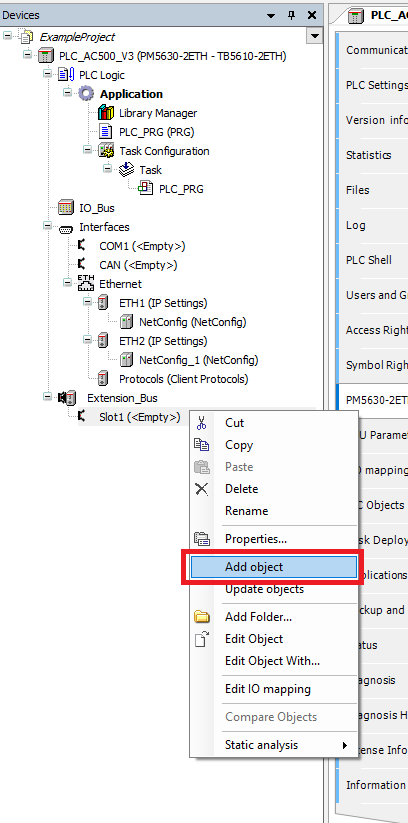Switch to the Statistics side tab
Screen dimensions: 408x823
pyautogui.click(x=369, y=155)
